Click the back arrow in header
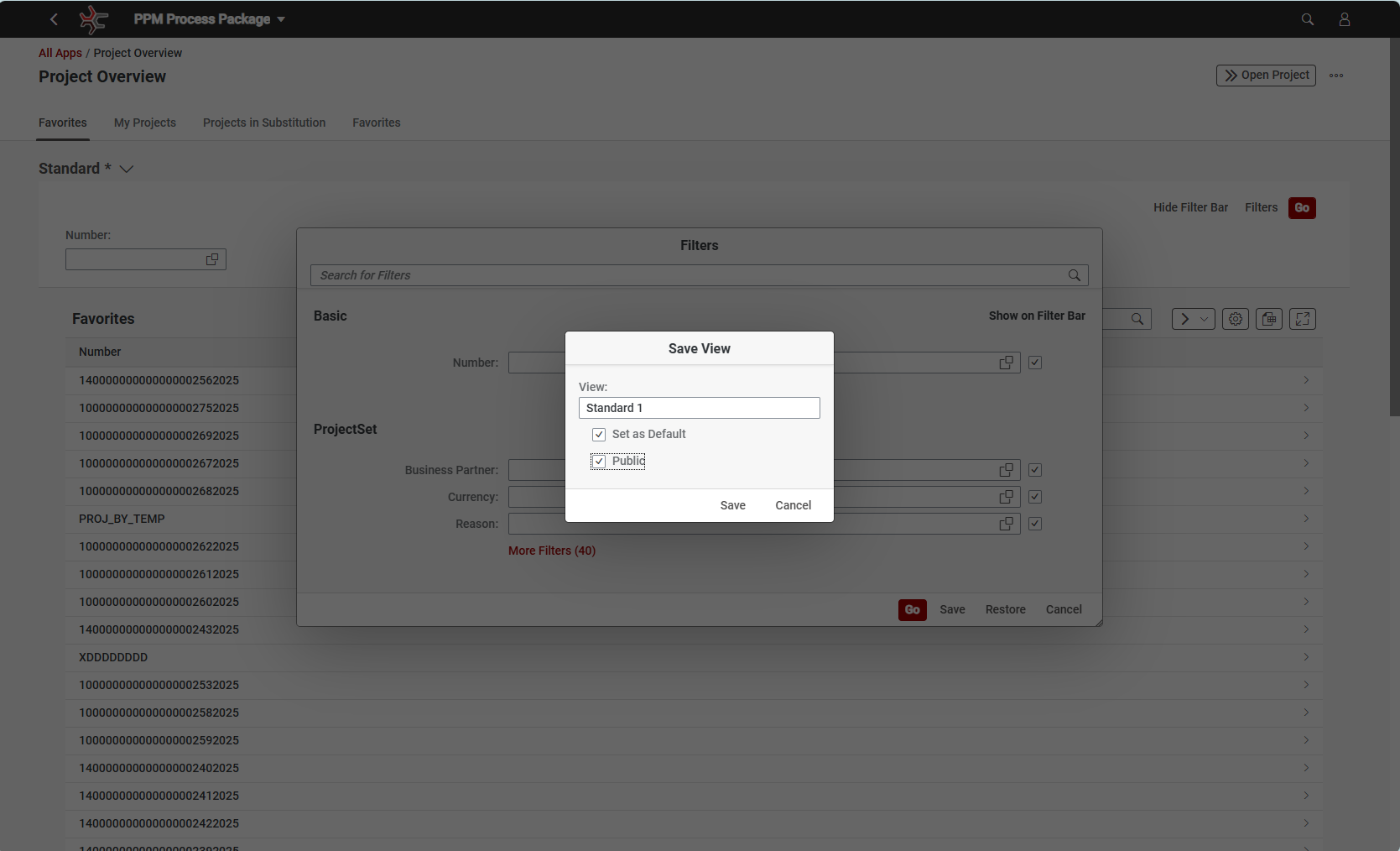Image resolution: width=1400 pixels, height=851 pixels. pos(54,19)
